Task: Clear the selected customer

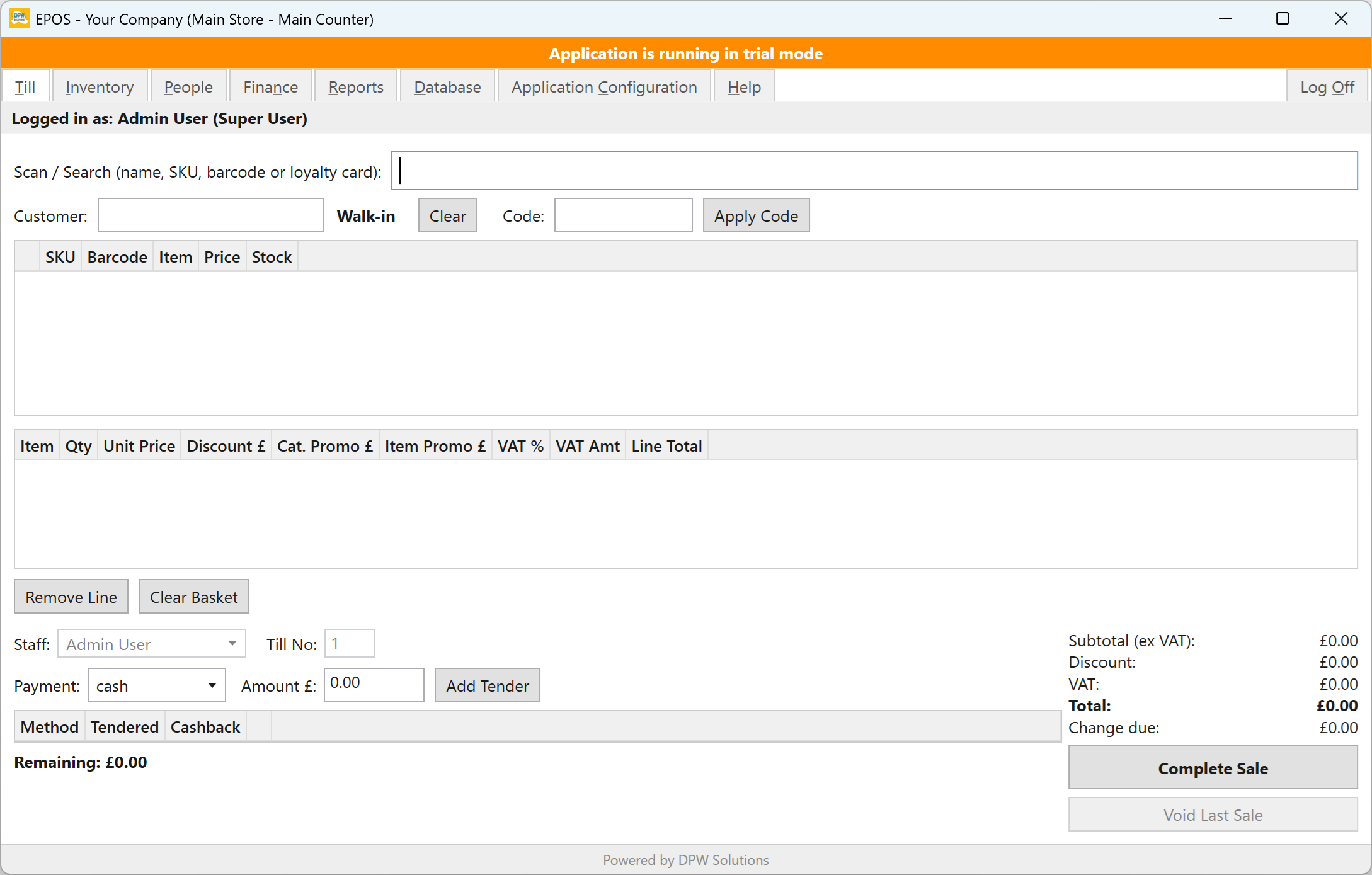Action: pyautogui.click(x=448, y=215)
